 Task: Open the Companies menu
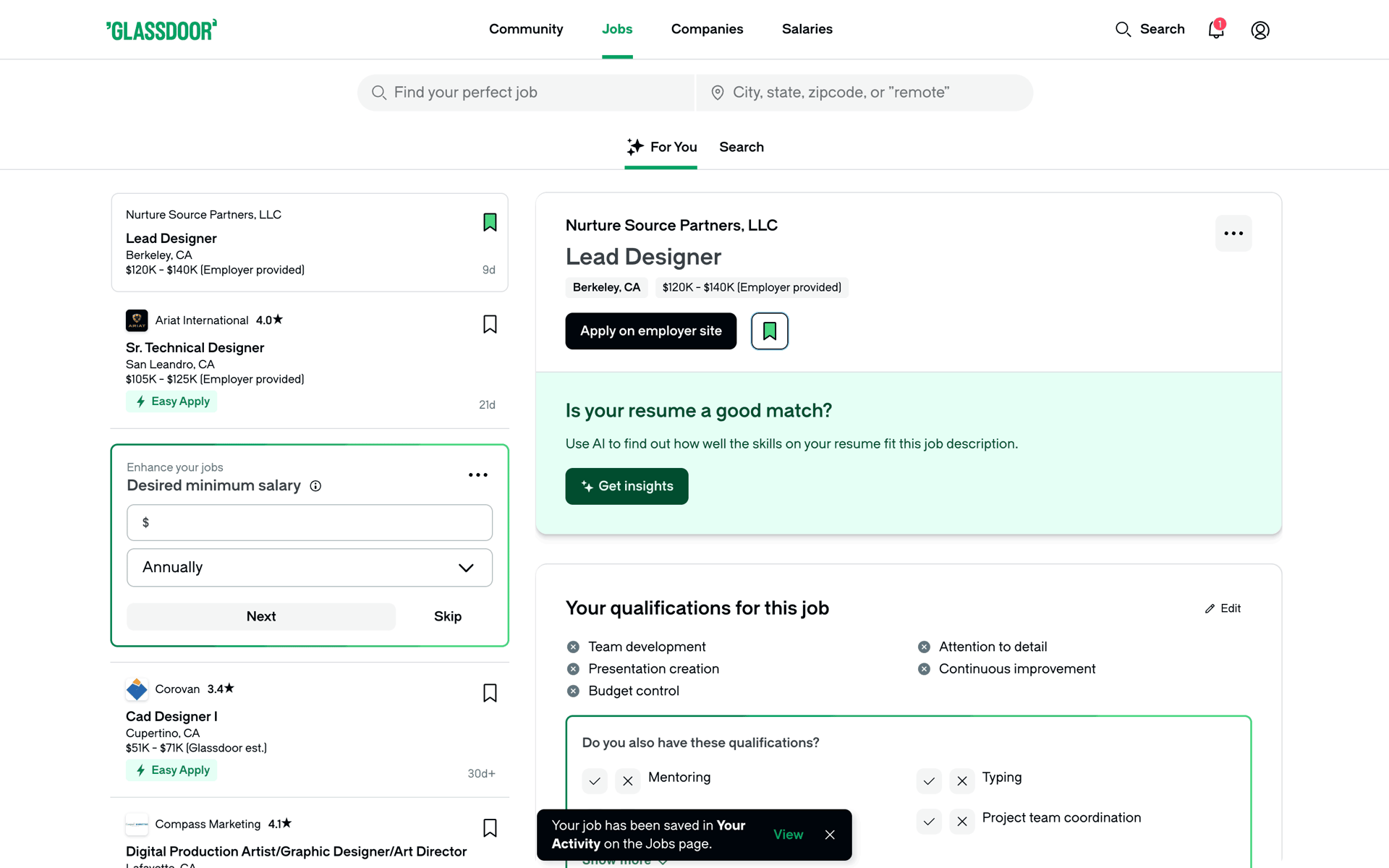[707, 29]
